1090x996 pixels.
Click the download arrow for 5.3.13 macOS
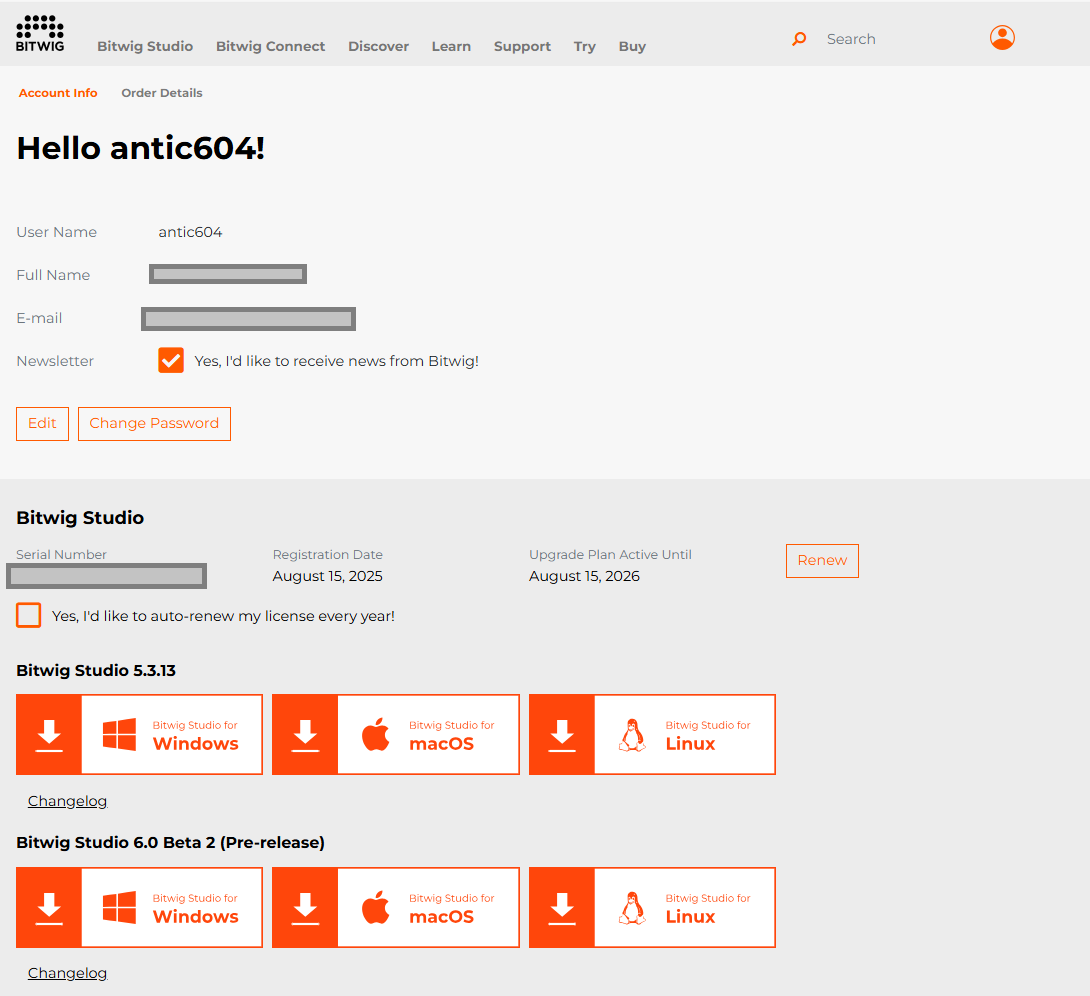(x=305, y=735)
